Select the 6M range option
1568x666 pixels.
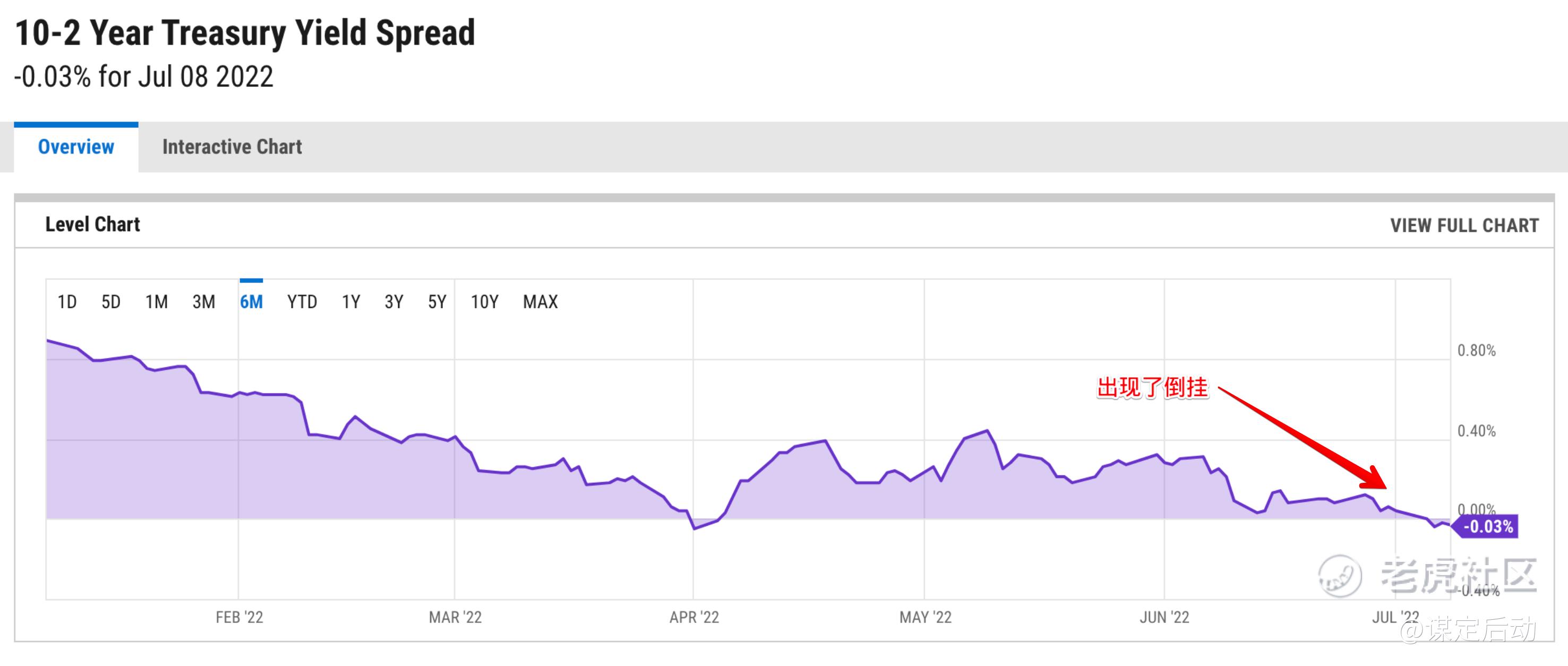[251, 301]
